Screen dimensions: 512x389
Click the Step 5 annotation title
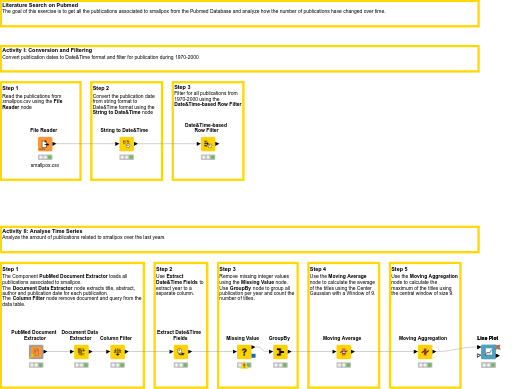point(399,269)
